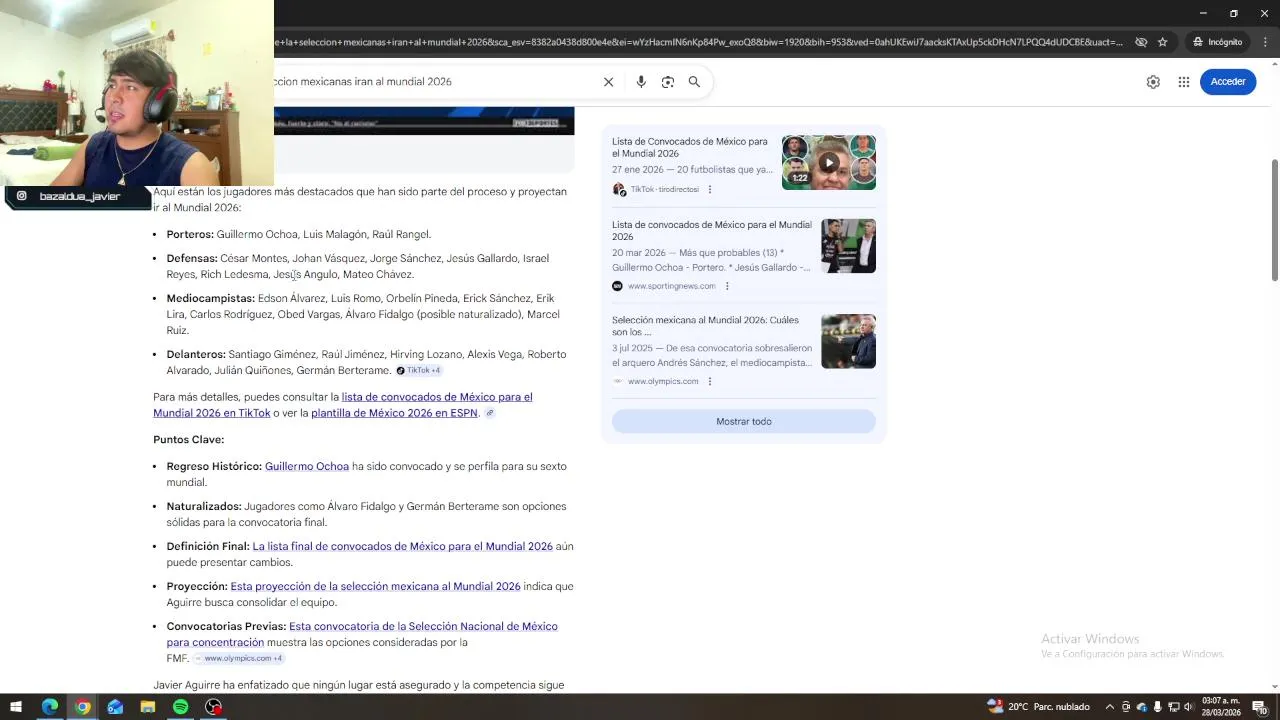Viewport: 1280px width, 720px height.
Task: Click the Meet Now camera tray icon
Action: pyautogui.click(x=1126, y=707)
